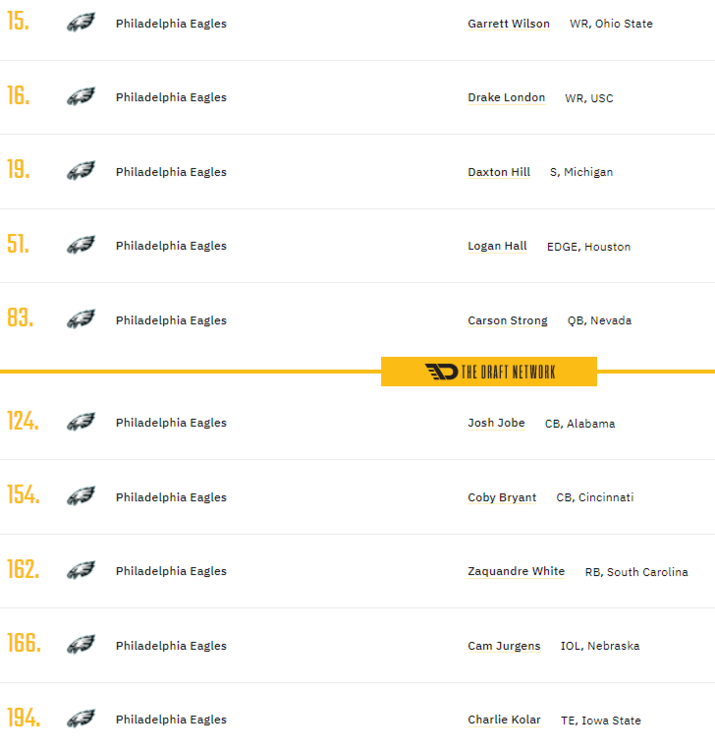Screen dimensions: 715x750
Task: Click the Eagles logo beside pick 162
Action: tap(80, 571)
